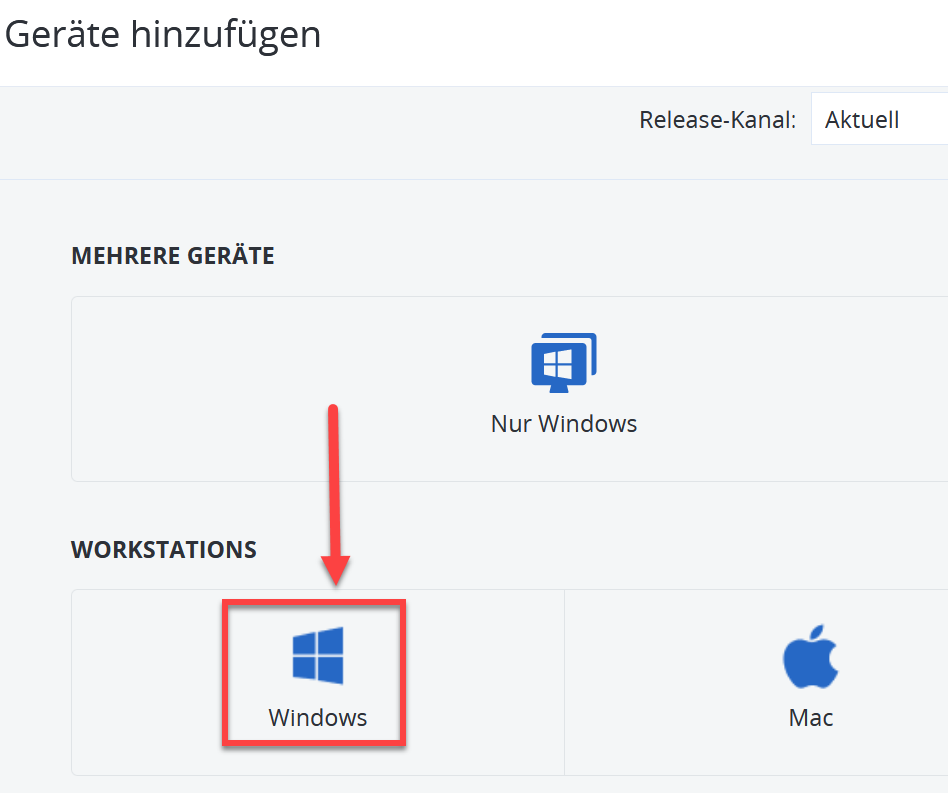The image size is (948, 793).
Task: Click the "WORKSTATIONS" section heading
Action: point(164,549)
